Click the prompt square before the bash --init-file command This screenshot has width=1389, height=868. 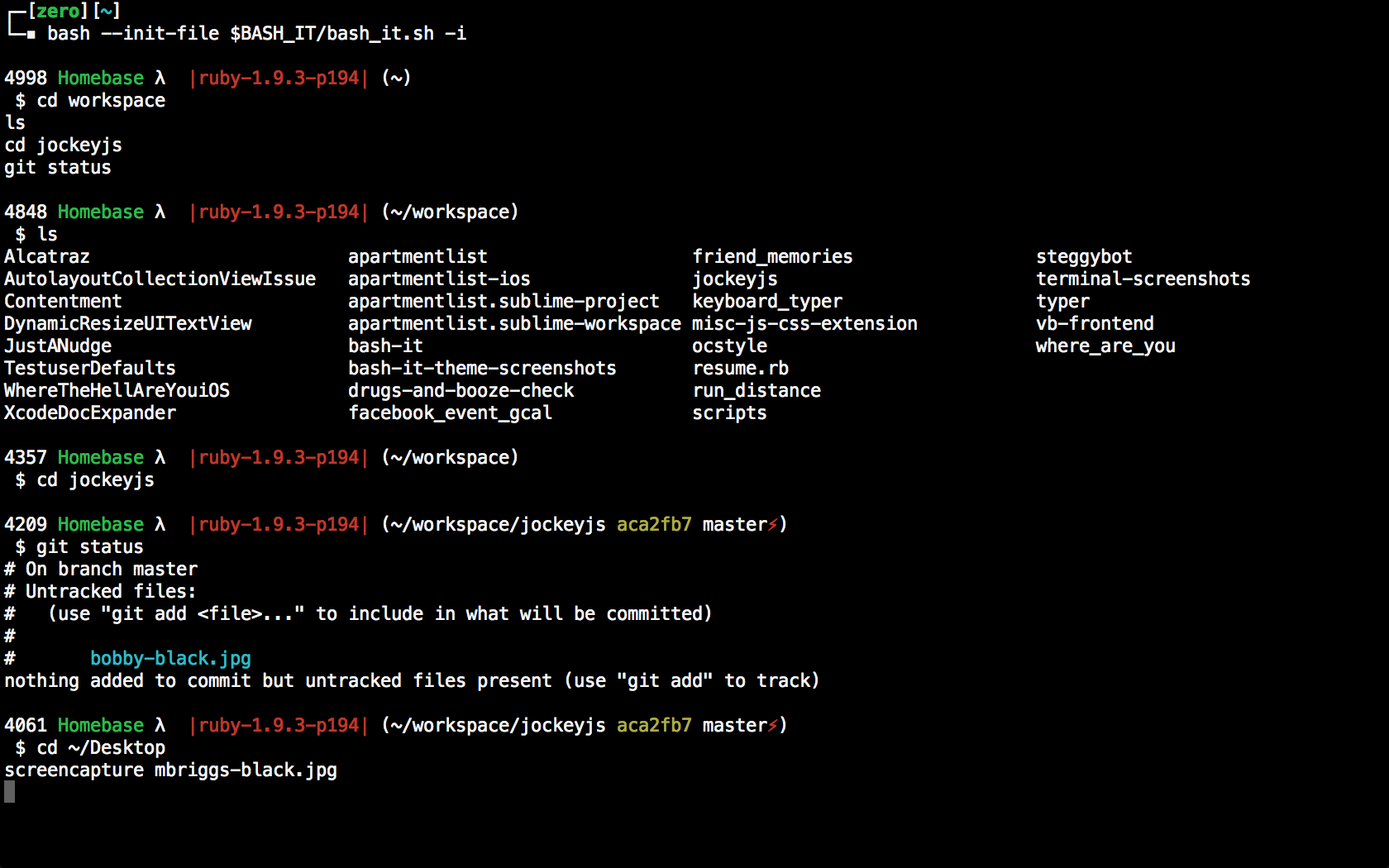(31, 34)
